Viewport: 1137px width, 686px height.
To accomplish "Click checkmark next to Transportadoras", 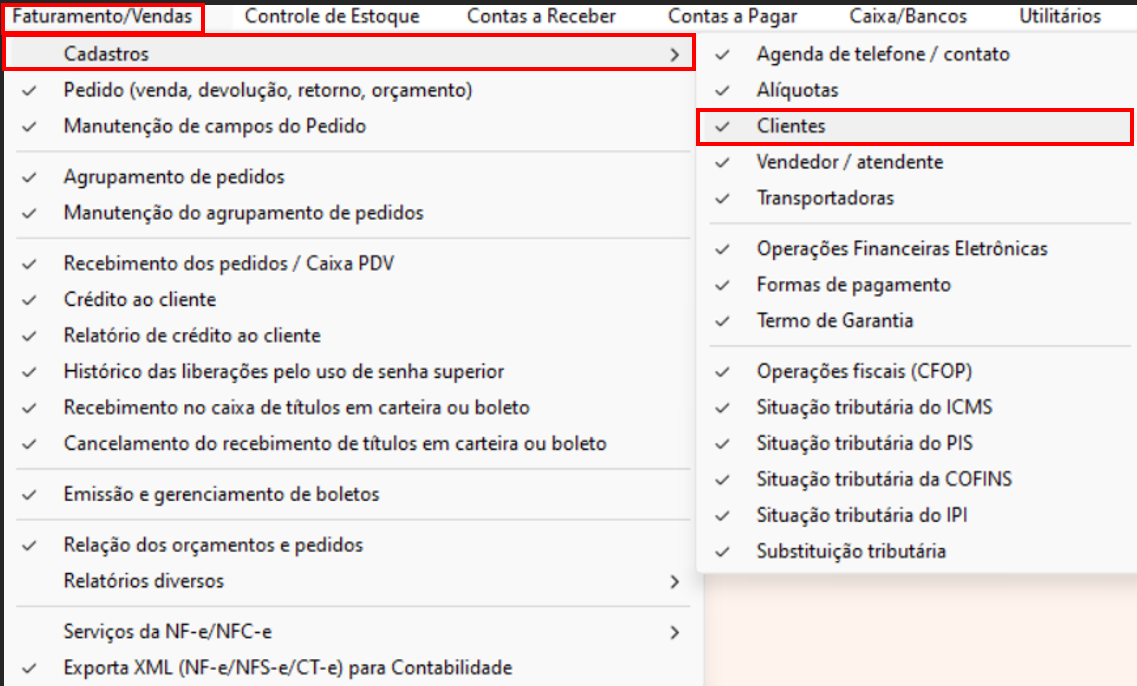I will [x=722, y=198].
